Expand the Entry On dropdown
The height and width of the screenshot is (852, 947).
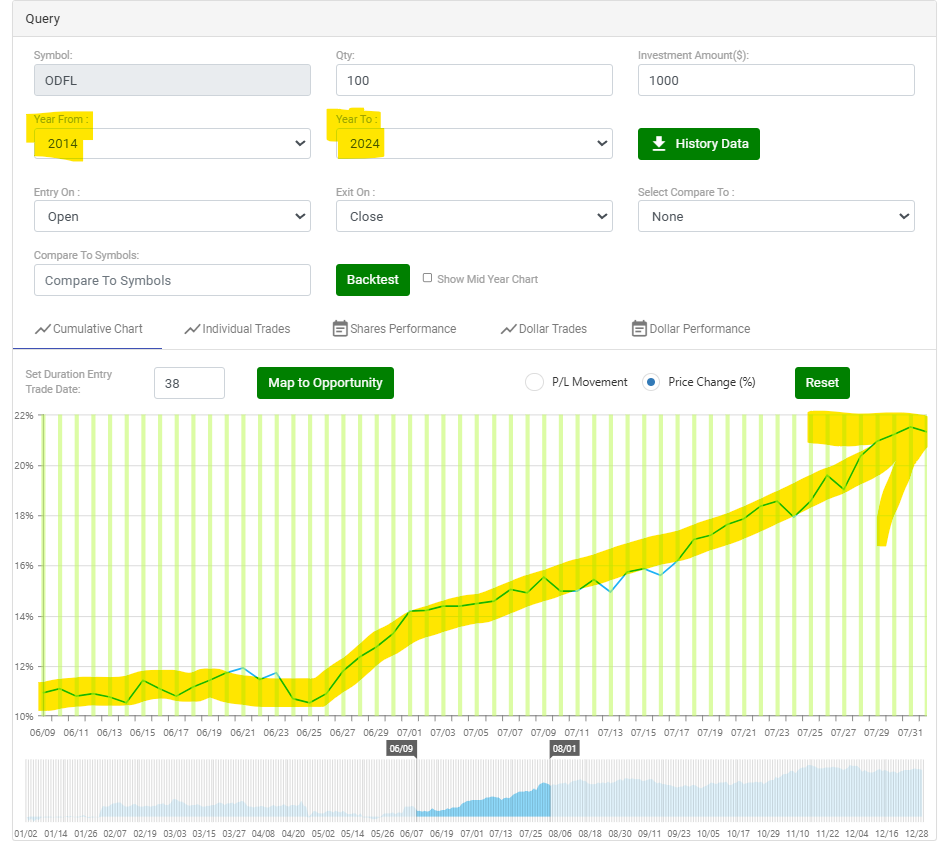pyautogui.click(x=172, y=216)
